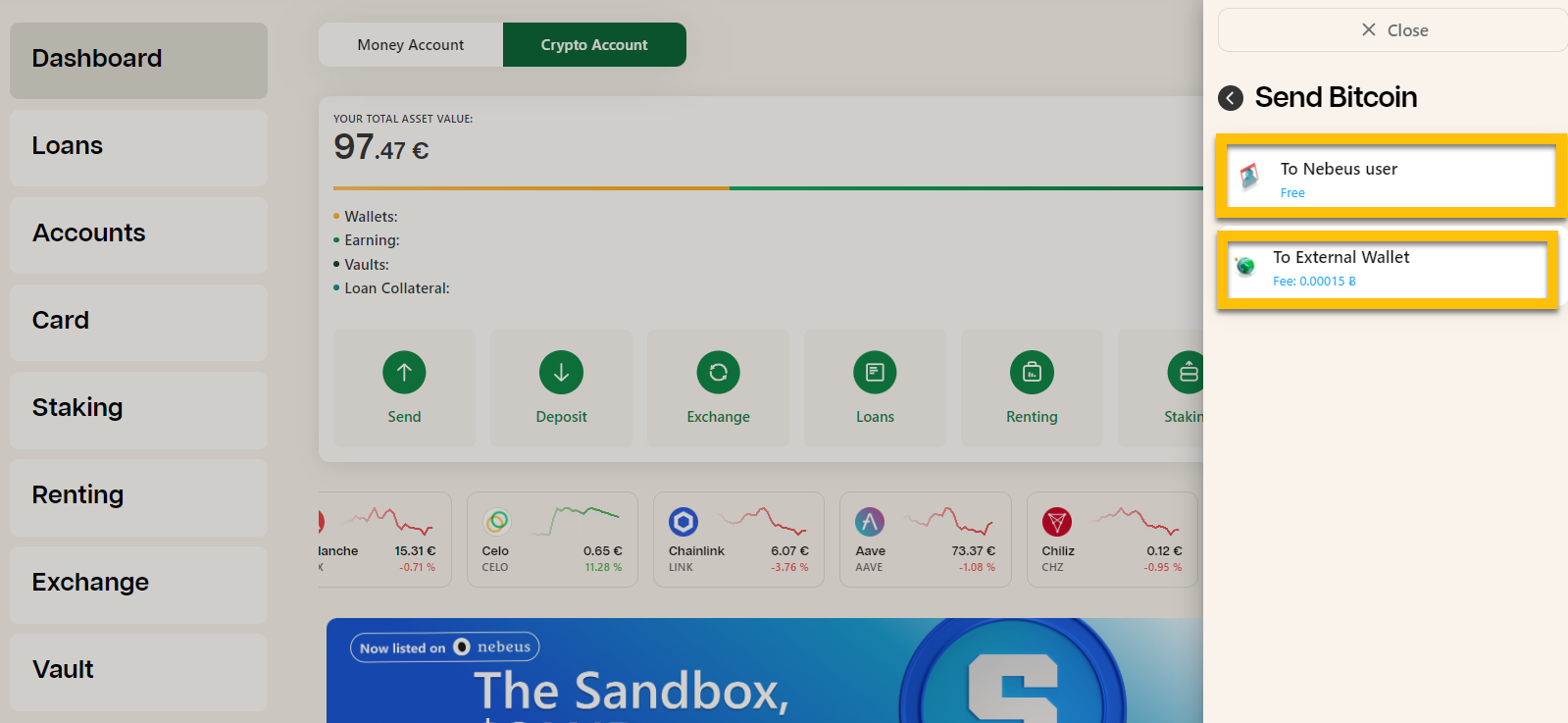1568x723 pixels.
Task: Open the Renting quick action icon
Action: point(1032,373)
